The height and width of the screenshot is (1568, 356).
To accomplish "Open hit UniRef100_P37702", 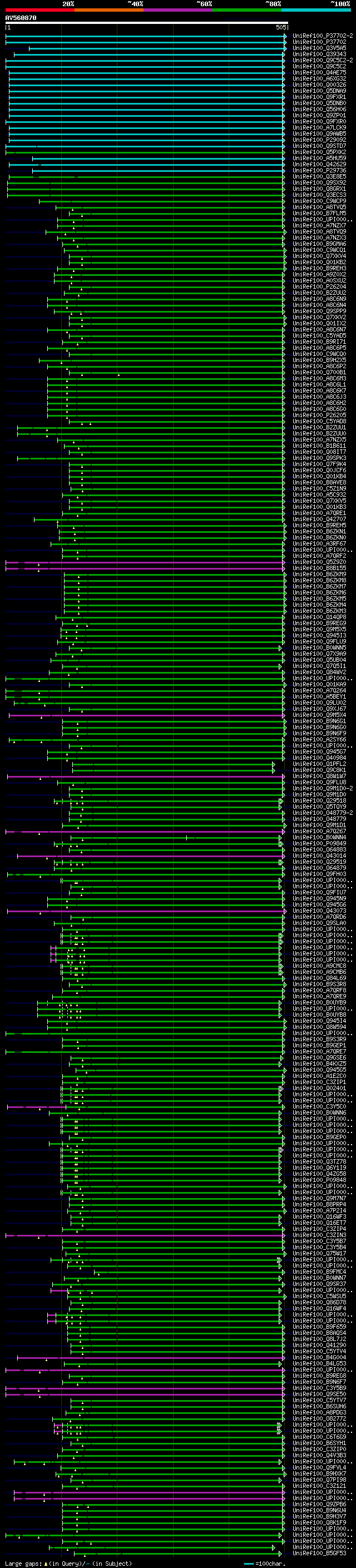I will [319, 42].
